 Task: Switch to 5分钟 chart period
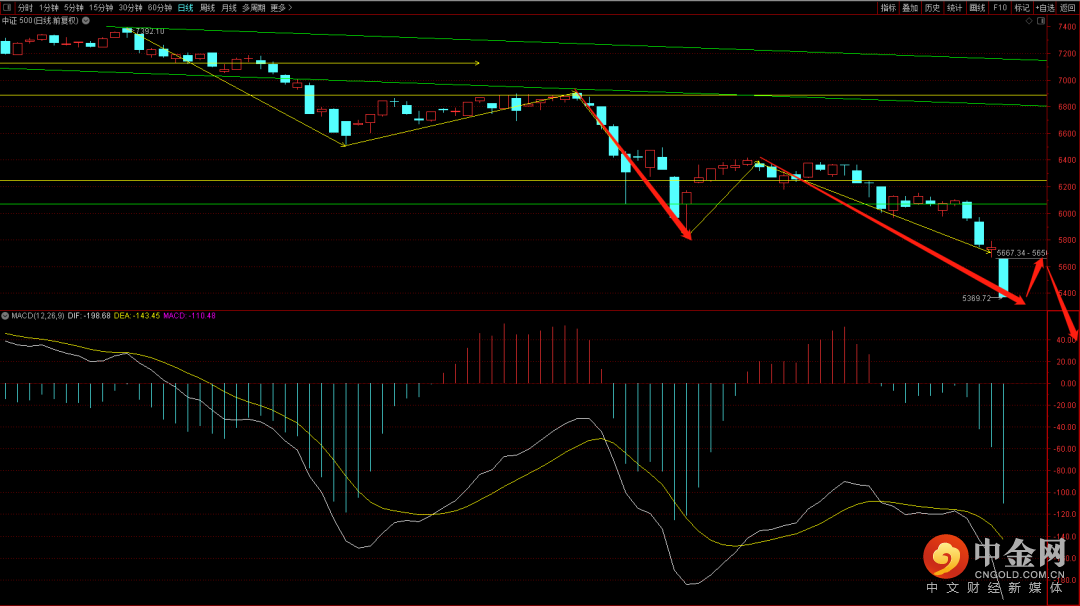[74, 7]
